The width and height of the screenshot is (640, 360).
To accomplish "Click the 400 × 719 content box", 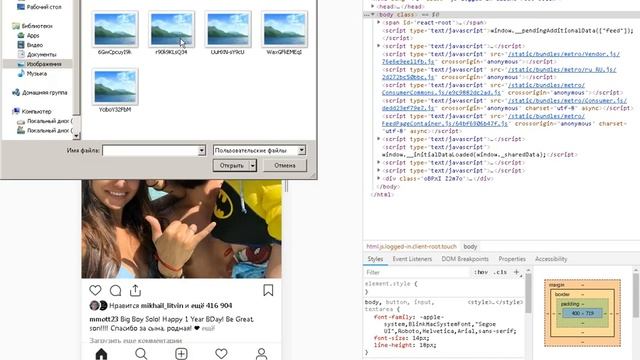I will pyautogui.click(x=582, y=313).
